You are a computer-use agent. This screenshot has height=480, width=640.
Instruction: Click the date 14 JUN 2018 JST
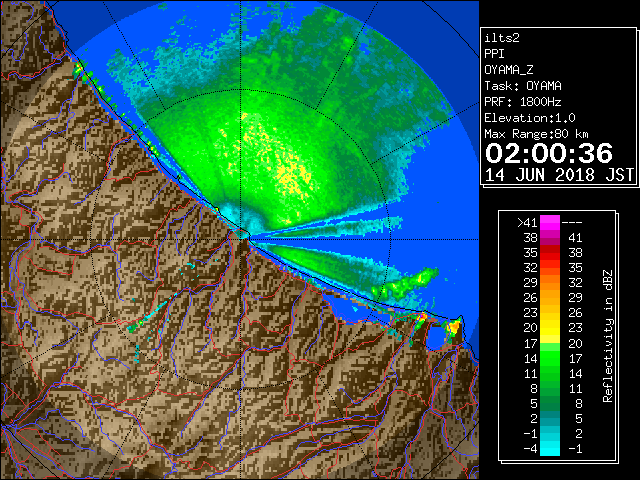(x=559, y=175)
